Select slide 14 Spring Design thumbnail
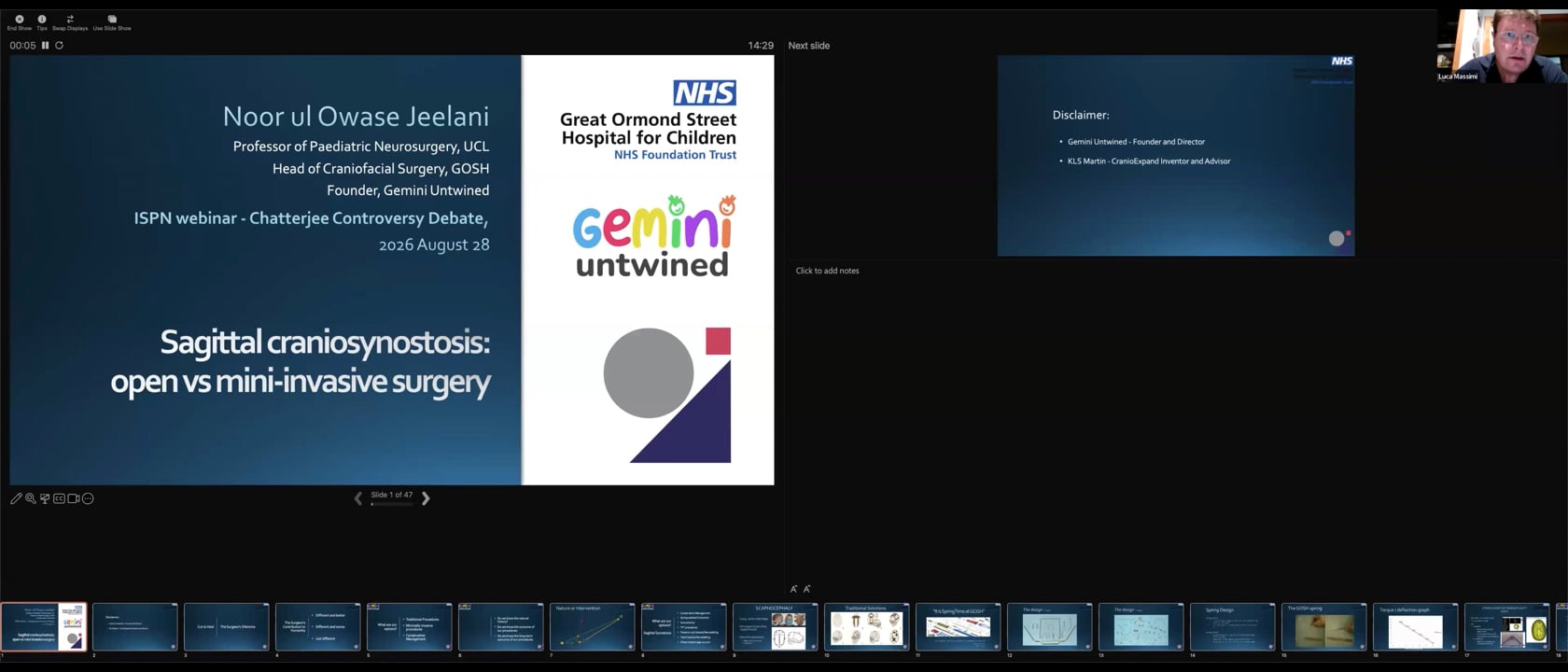 [1233, 627]
